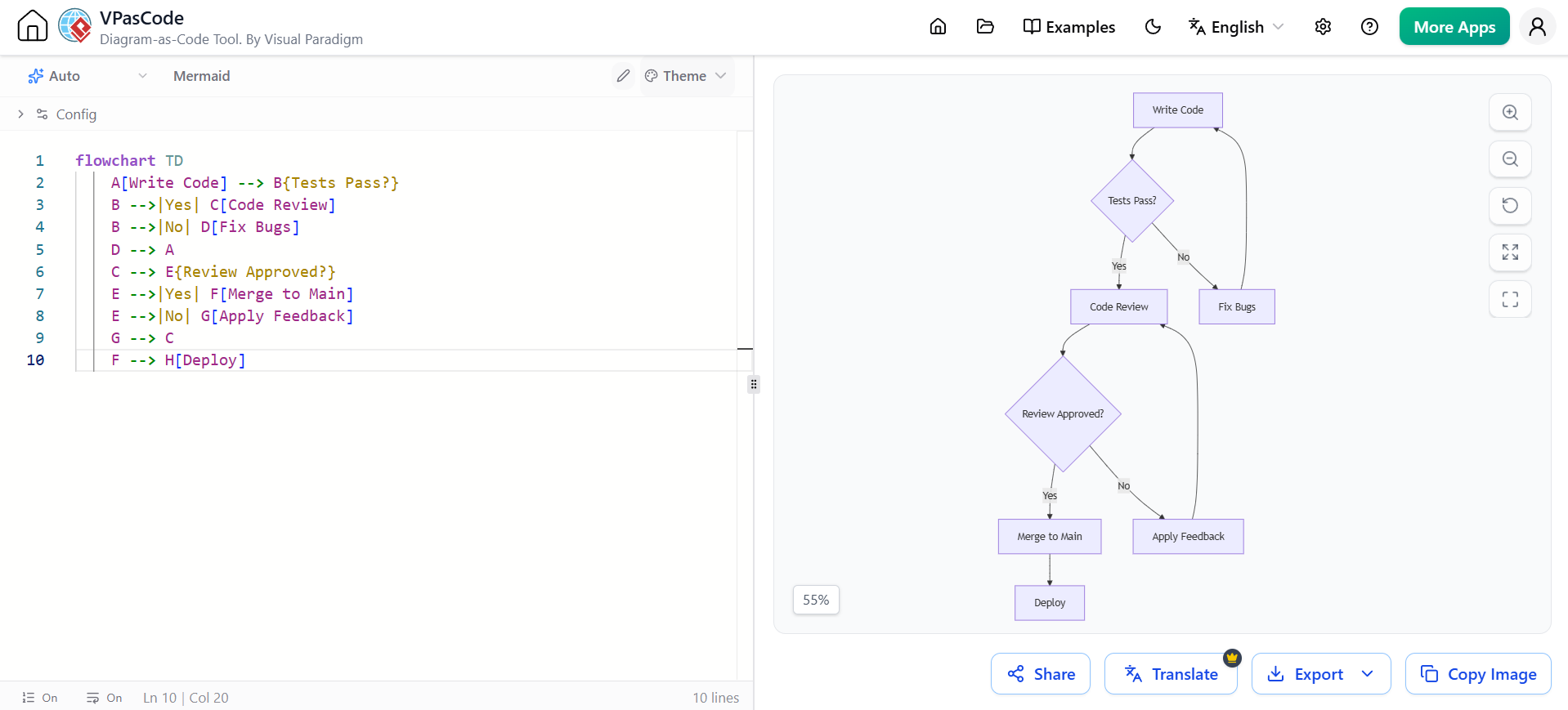Zoom in on the diagram preview

coord(1510,113)
